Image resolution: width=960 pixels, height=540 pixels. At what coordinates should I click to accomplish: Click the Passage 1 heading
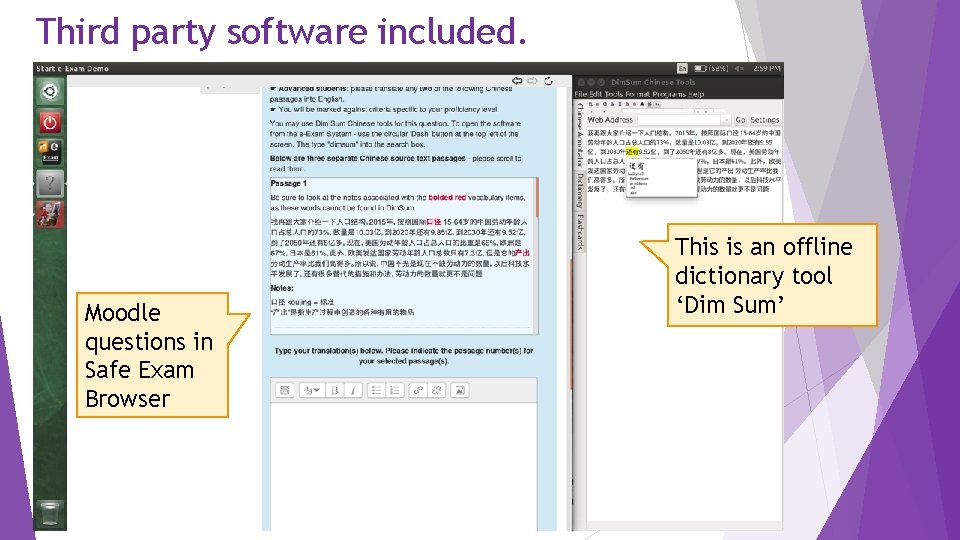click(288, 183)
